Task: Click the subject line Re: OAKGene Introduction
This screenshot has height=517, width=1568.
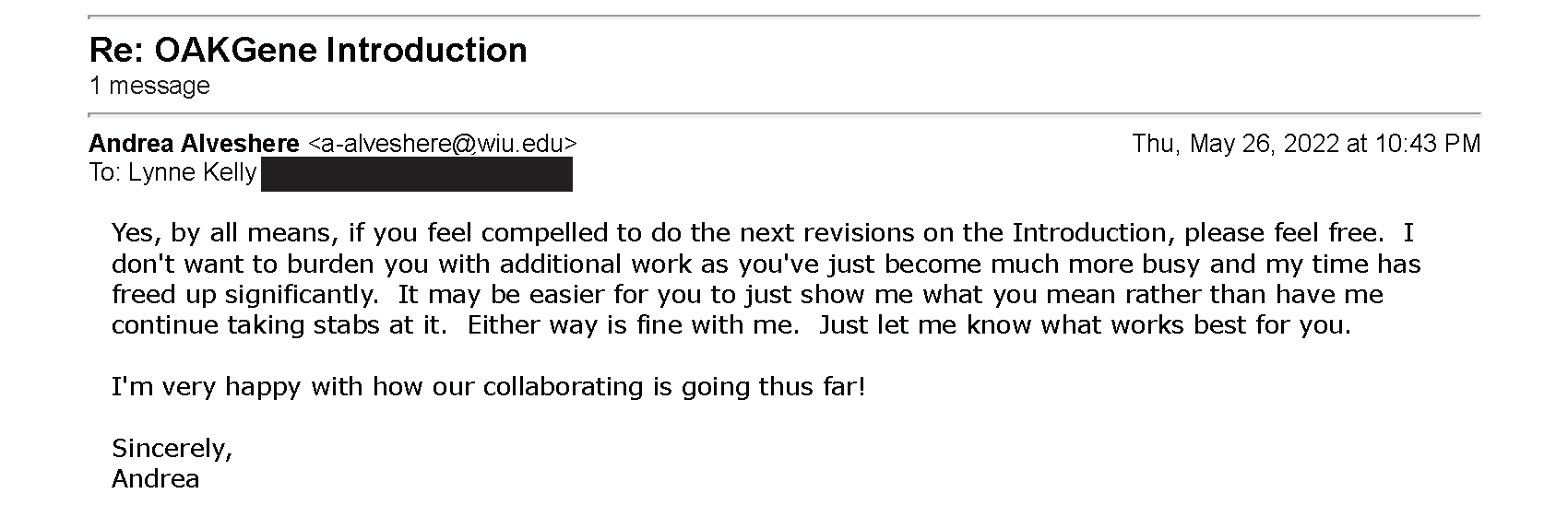Action: click(308, 50)
